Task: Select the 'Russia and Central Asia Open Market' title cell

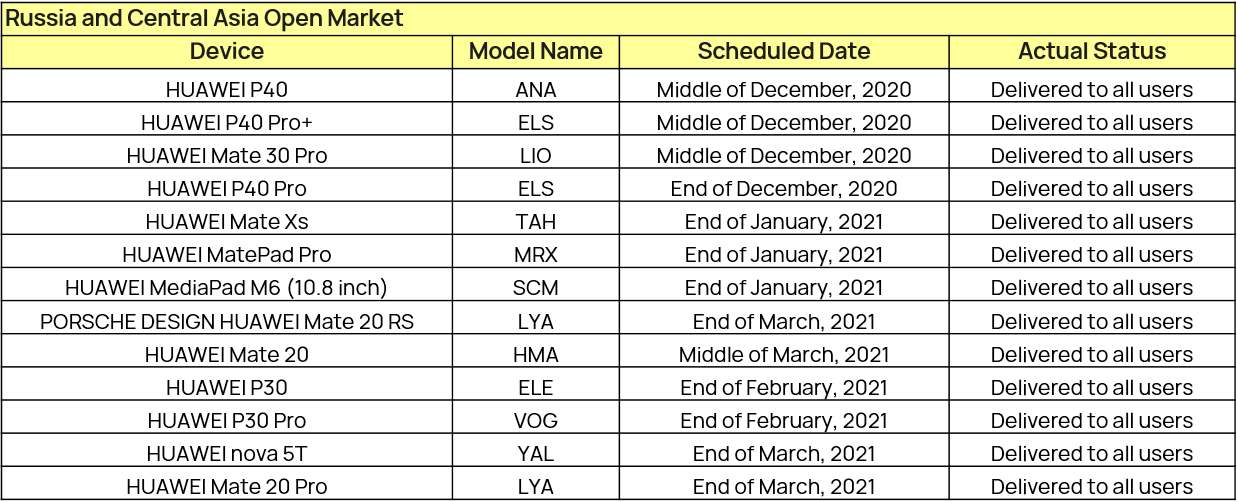Action: coord(618,18)
